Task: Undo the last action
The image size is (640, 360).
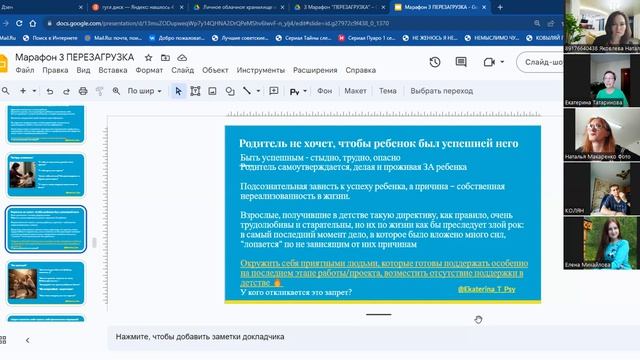Action: coord(50,91)
